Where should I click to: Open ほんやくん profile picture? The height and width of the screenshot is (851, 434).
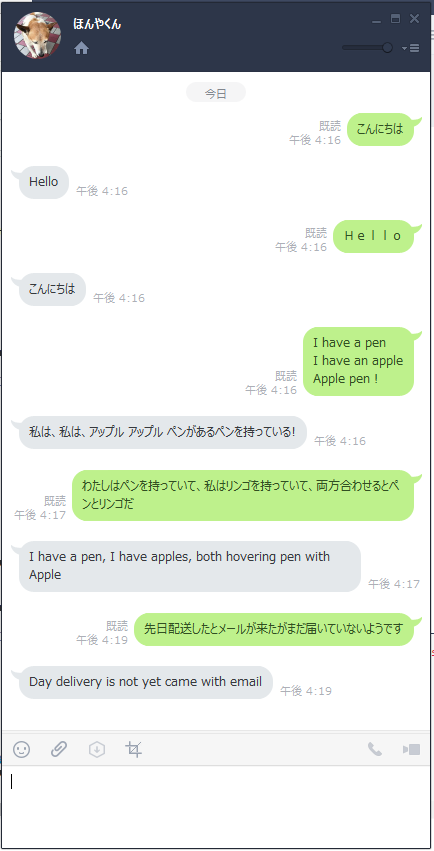click(x=37, y=35)
